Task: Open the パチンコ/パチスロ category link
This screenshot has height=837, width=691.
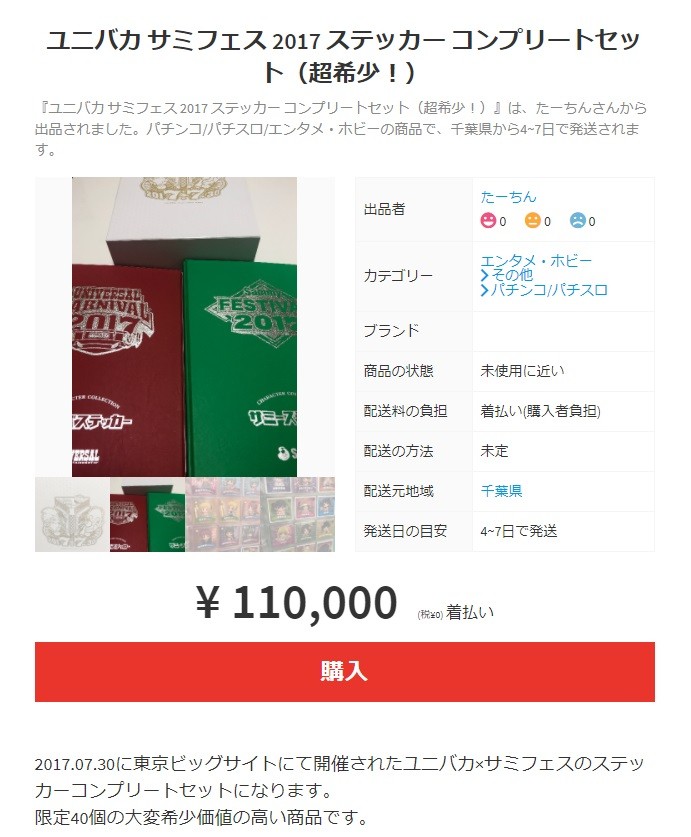Action: pos(549,290)
